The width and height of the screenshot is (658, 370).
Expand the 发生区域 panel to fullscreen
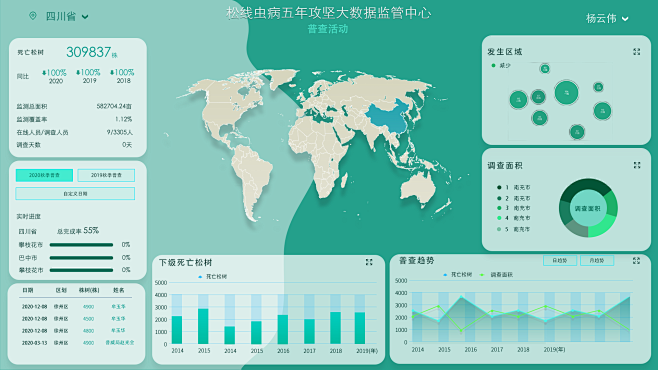pos(637,52)
